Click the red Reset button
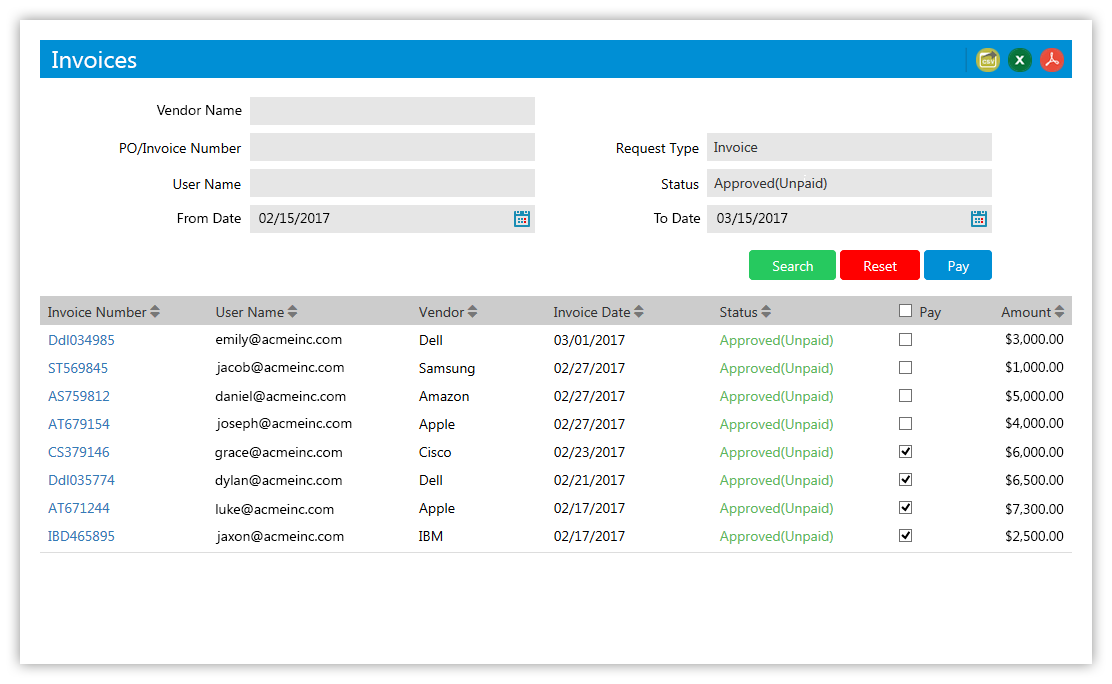 tap(879, 265)
